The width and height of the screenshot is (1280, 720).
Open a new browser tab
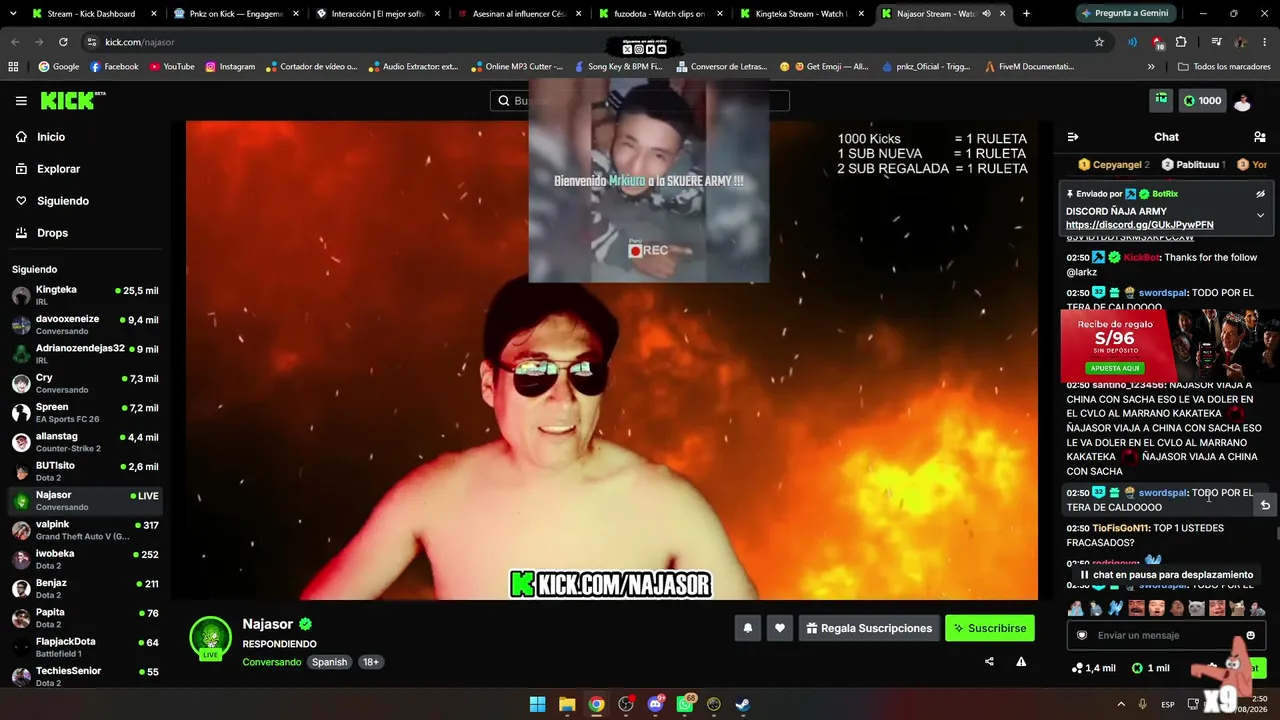(x=1026, y=14)
